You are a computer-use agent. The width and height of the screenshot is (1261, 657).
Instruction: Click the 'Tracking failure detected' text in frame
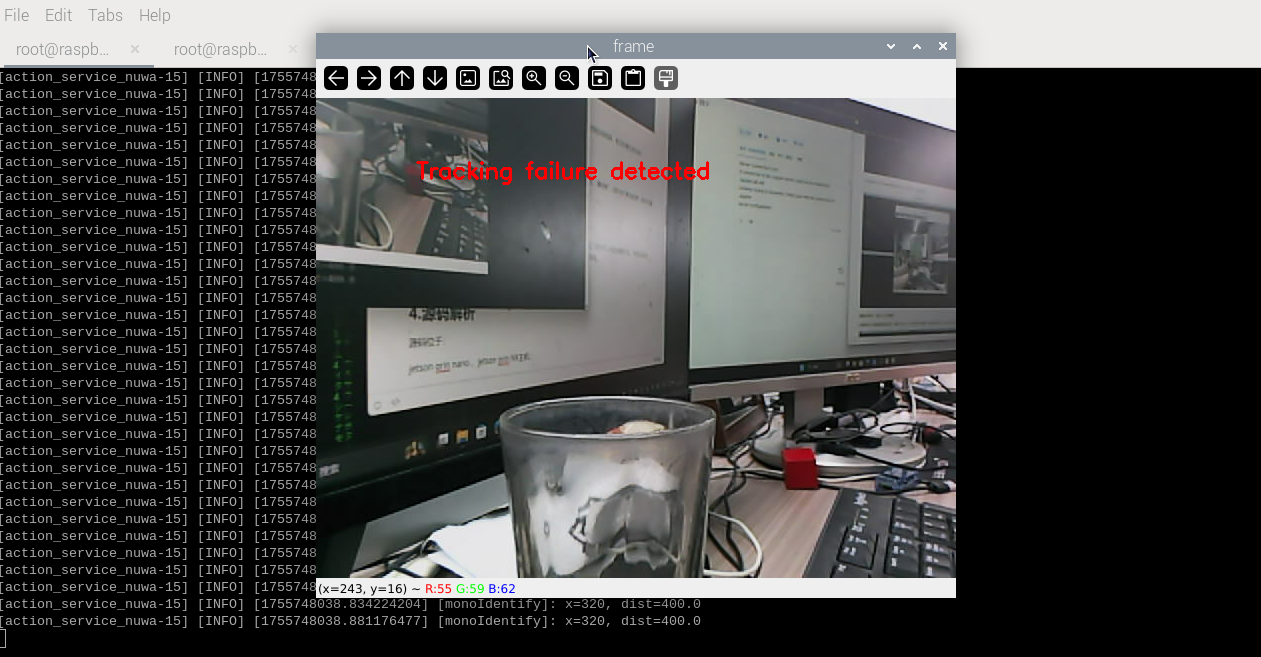(x=563, y=171)
